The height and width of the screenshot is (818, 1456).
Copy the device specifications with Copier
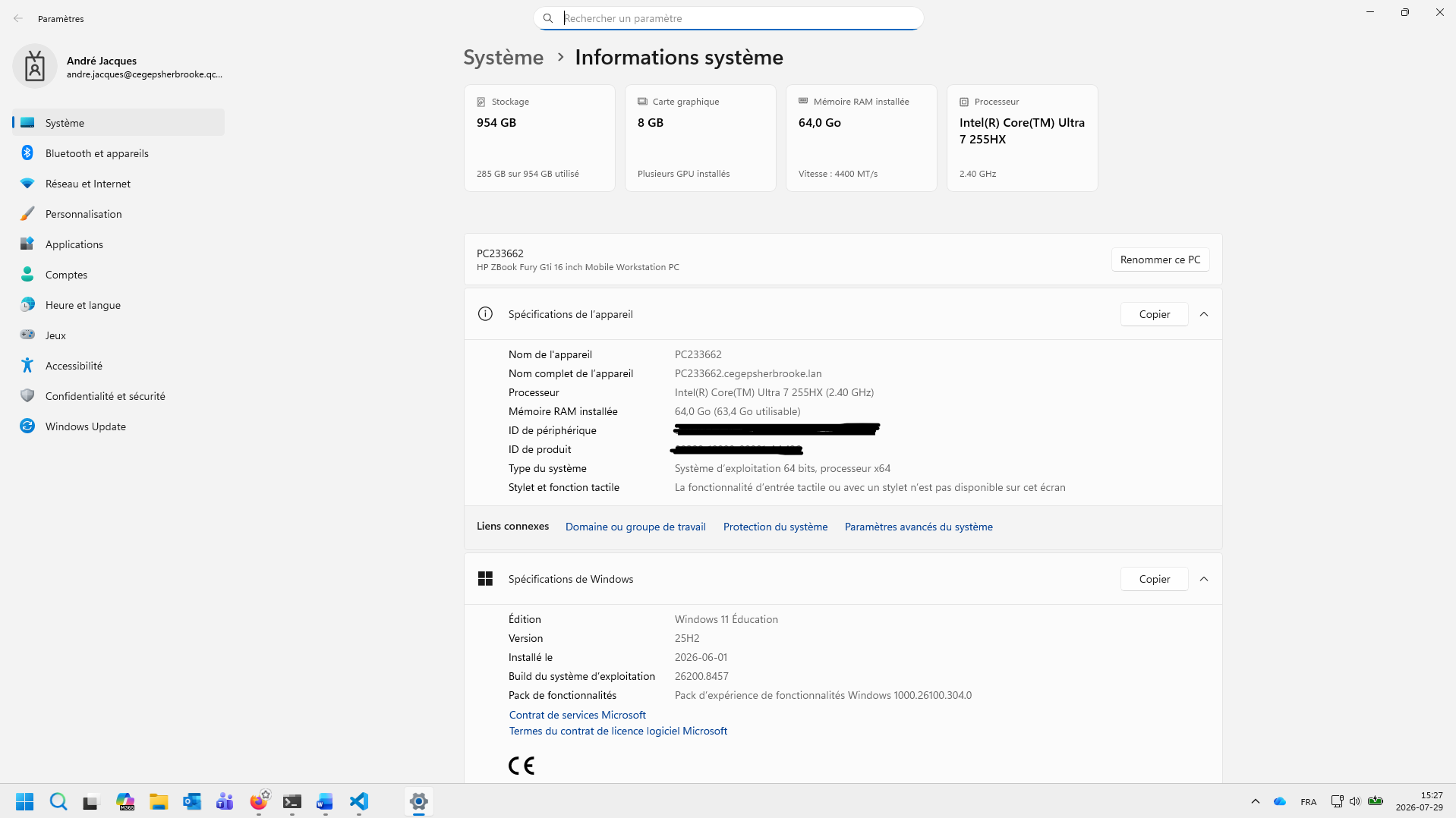point(1154,314)
